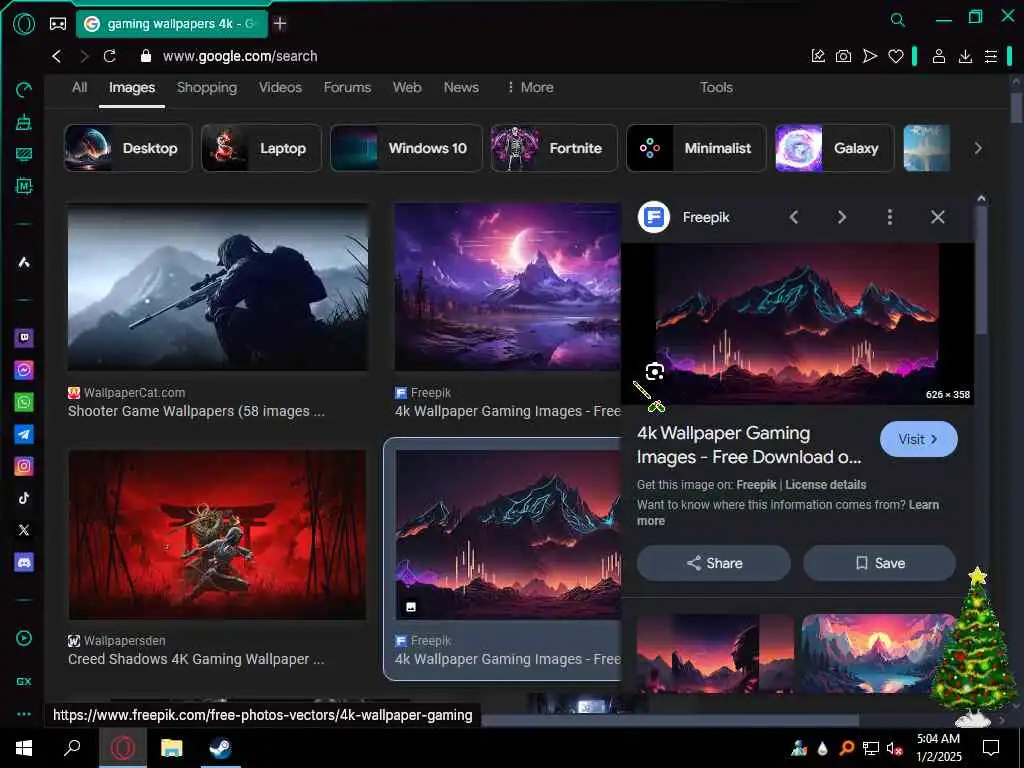Open Messenger in the sidebar
The height and width of the screenshot is (768, 1024).
[x=24, y=370]
